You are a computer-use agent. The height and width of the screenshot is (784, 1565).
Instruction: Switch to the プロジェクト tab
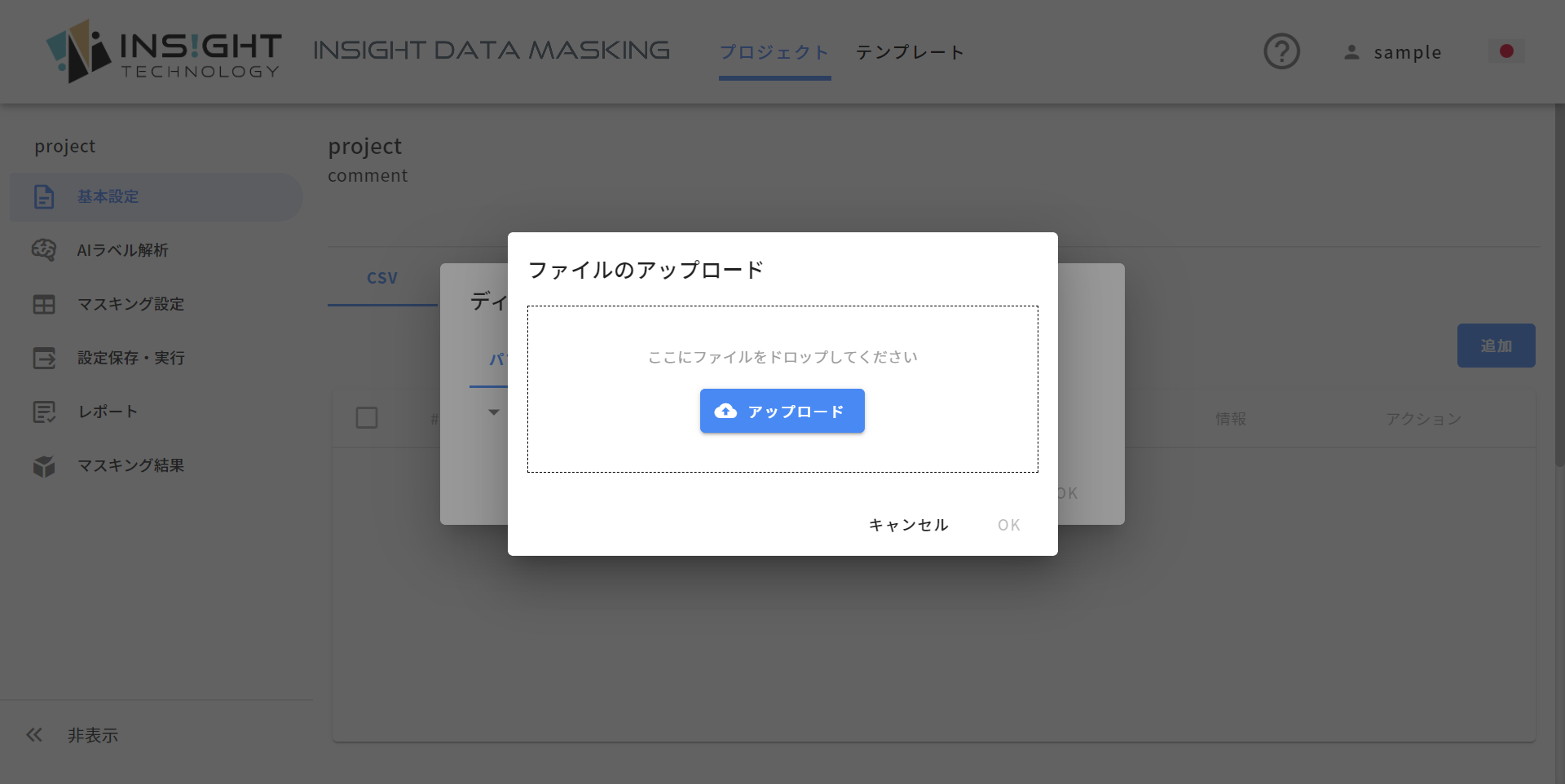[x=774, y=52]
